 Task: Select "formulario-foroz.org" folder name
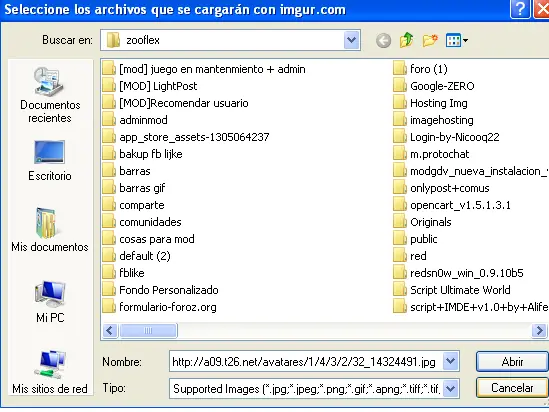(x=168, y=307)
